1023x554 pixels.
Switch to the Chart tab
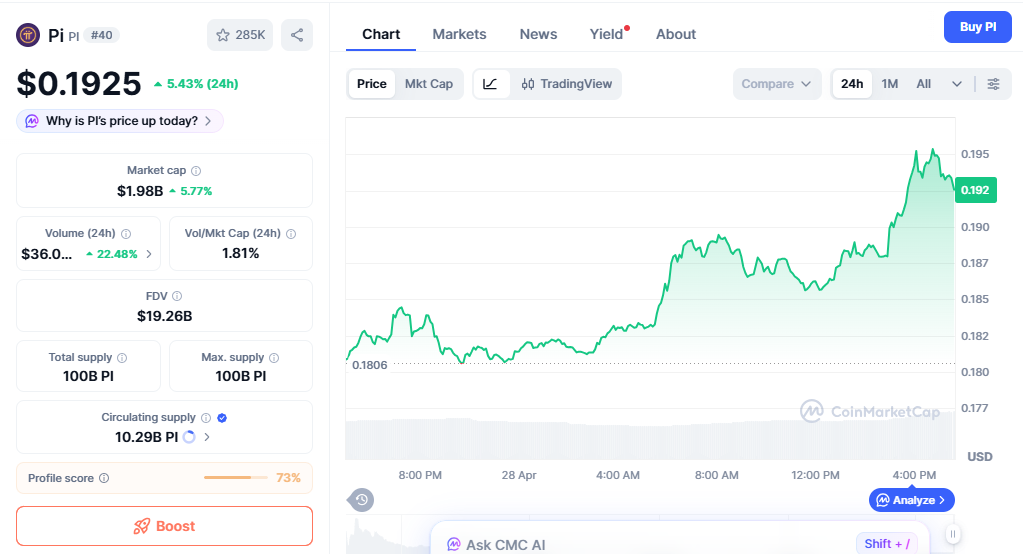point(381,35)
